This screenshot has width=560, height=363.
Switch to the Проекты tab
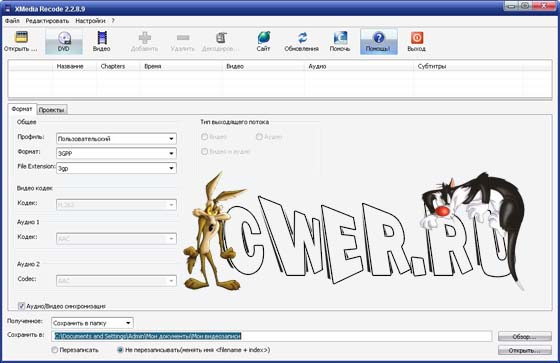pos(52,110)
